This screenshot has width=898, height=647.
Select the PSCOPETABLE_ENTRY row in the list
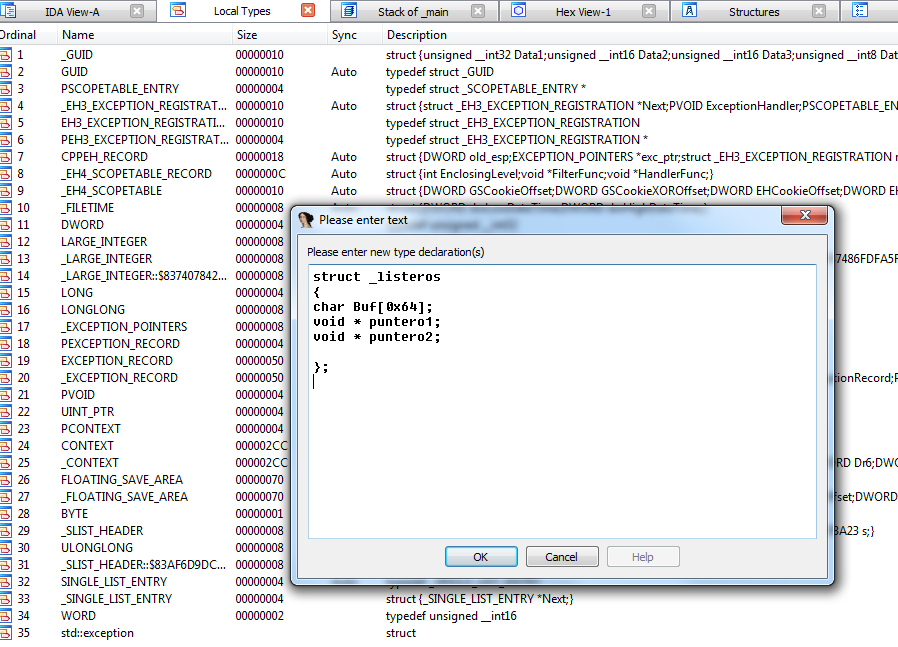pos(120,89)
